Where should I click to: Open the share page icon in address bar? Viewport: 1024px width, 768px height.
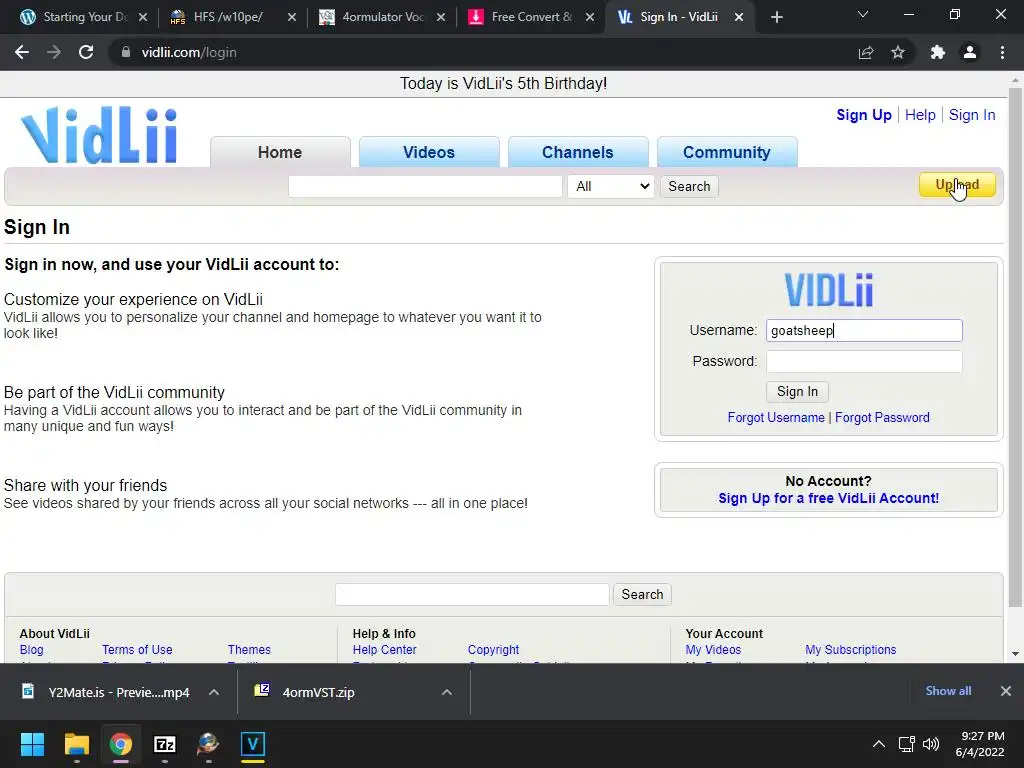(x=866, y=52)
